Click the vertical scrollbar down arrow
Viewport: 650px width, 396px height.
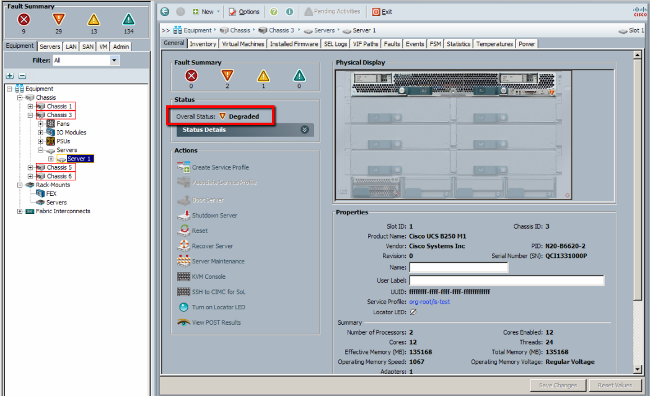point(638,369)
